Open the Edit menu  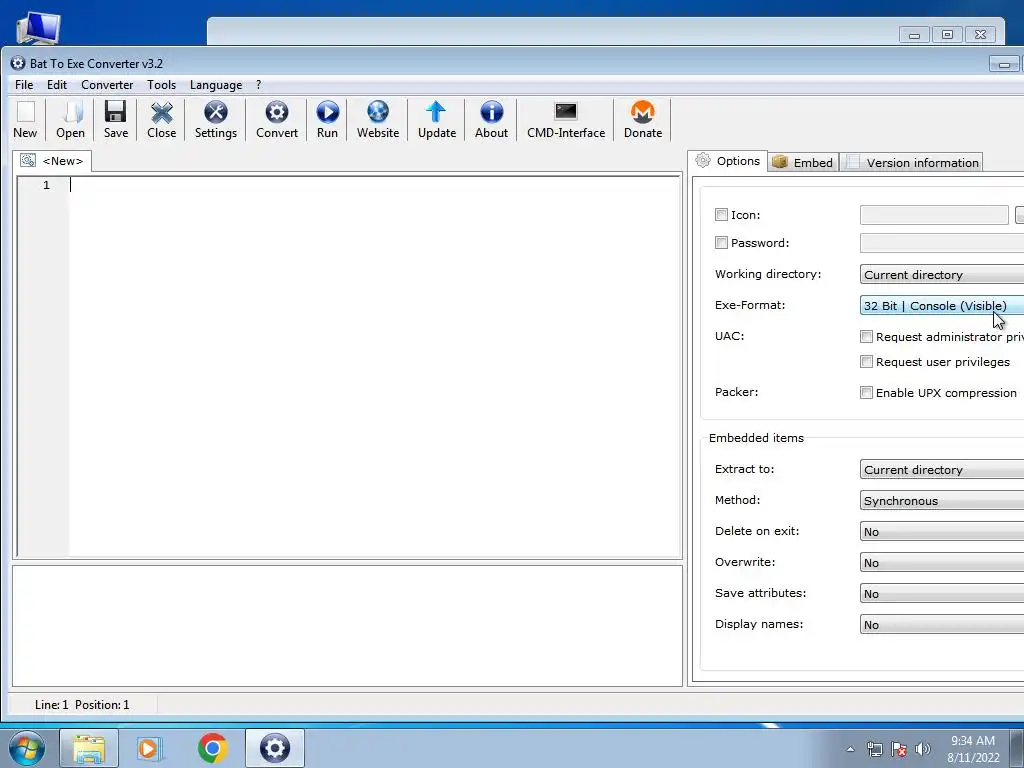(x=57, y=85)
